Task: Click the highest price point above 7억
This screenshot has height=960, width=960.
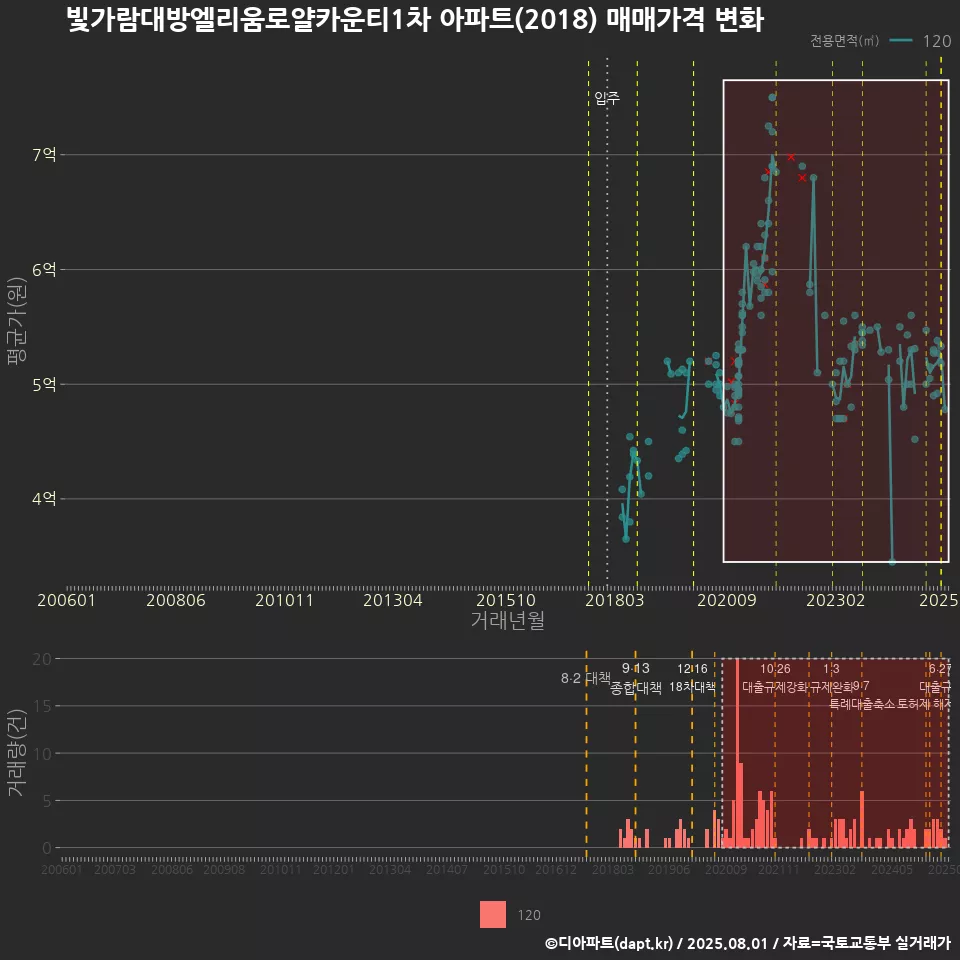Action: 773,97
